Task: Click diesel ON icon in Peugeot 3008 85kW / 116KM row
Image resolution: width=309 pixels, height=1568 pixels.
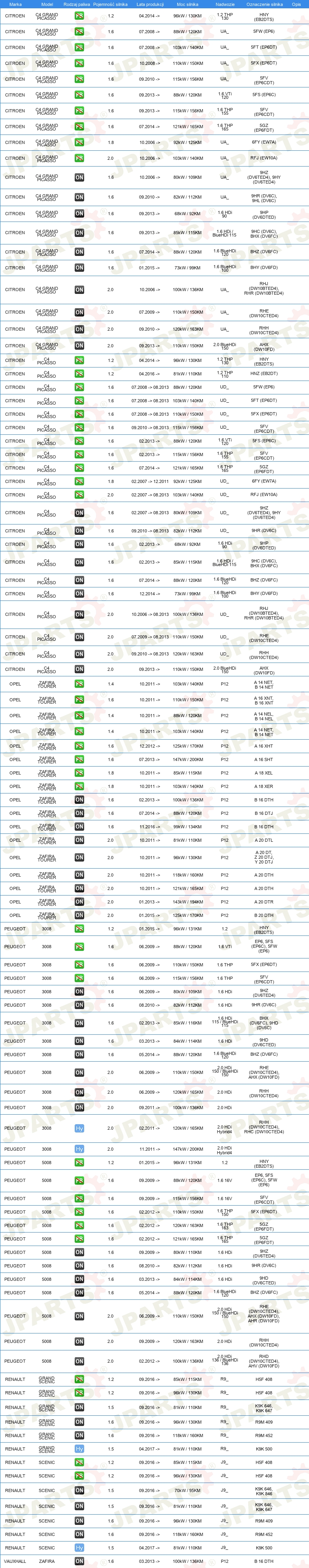Action: click(79, 1023)
